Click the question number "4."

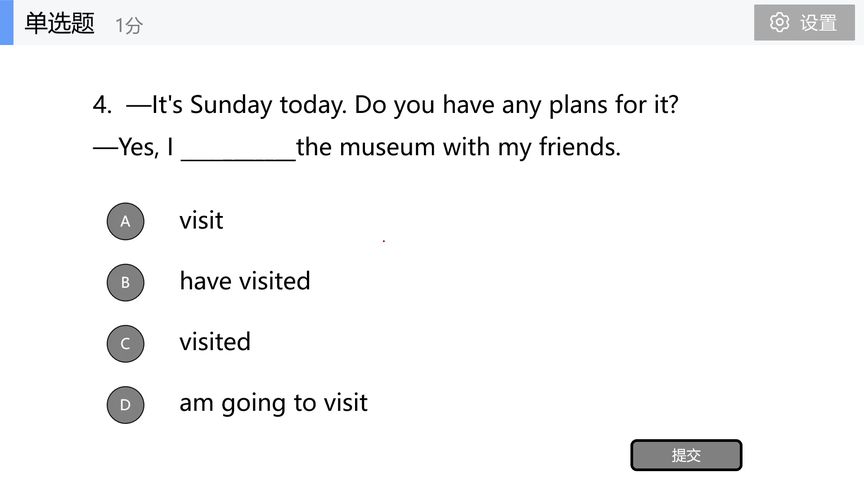[102, 105]
